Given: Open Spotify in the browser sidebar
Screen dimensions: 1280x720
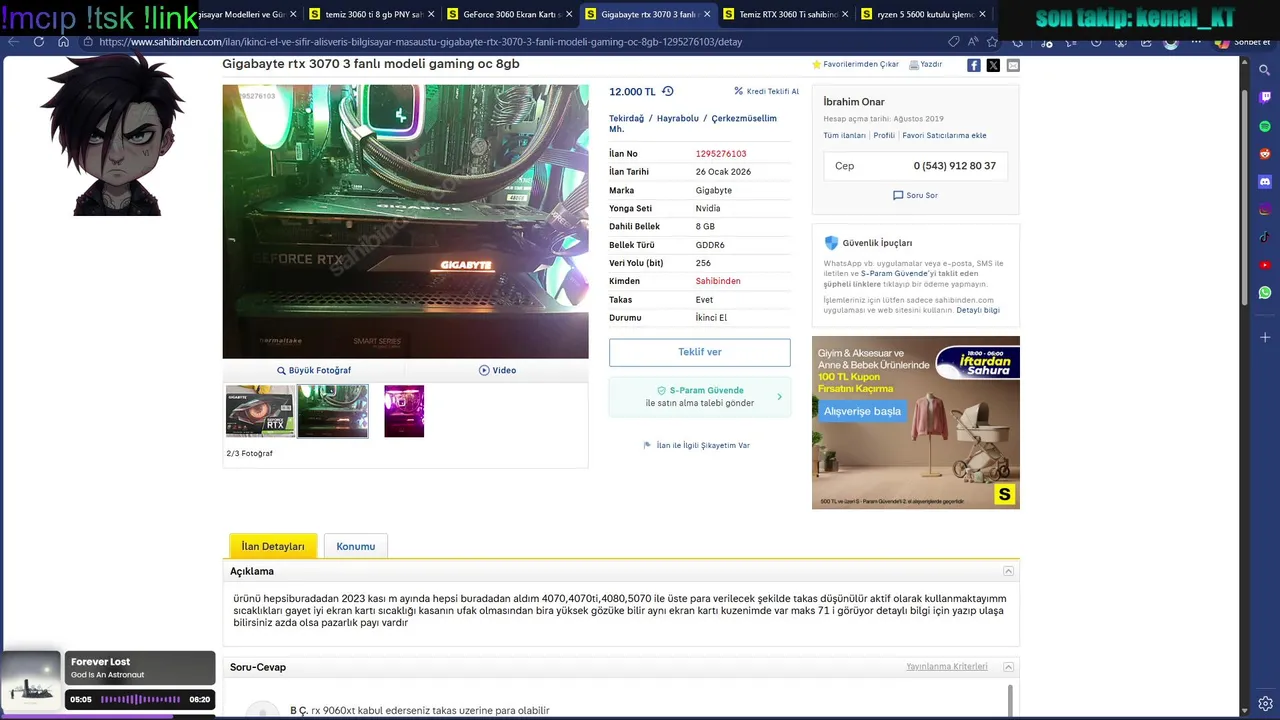Looking at the screenshot, I should coord(1265,126).
